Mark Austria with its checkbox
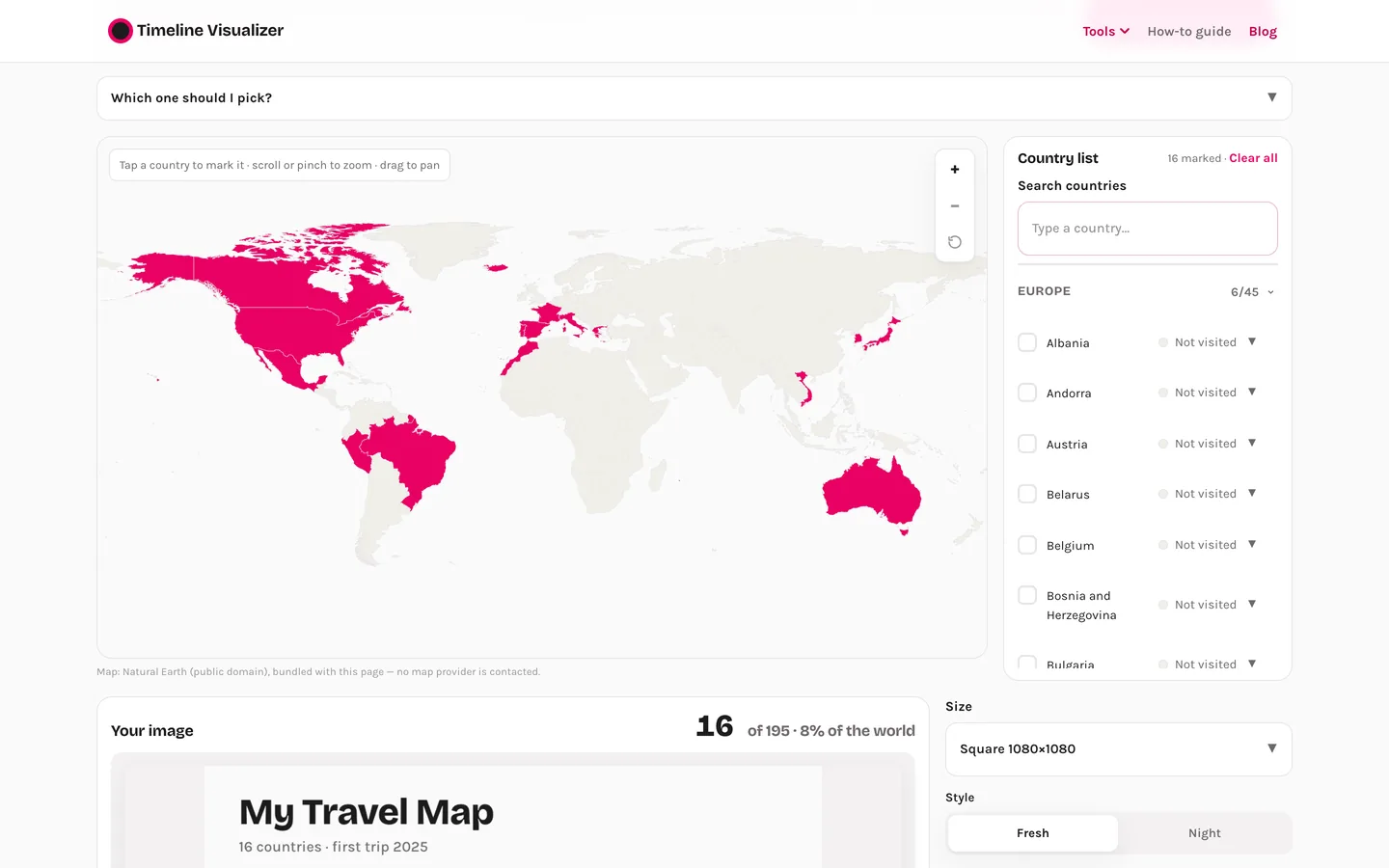 [x=1027, y=444]
